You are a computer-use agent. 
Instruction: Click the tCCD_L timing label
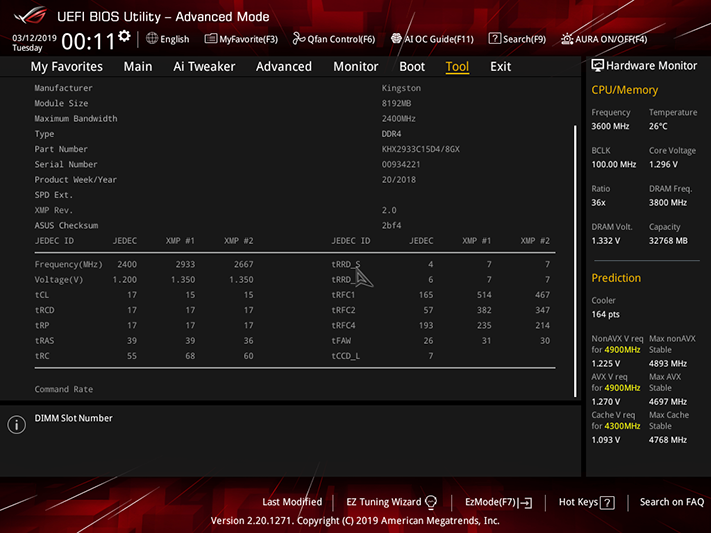tap(346, 356)
